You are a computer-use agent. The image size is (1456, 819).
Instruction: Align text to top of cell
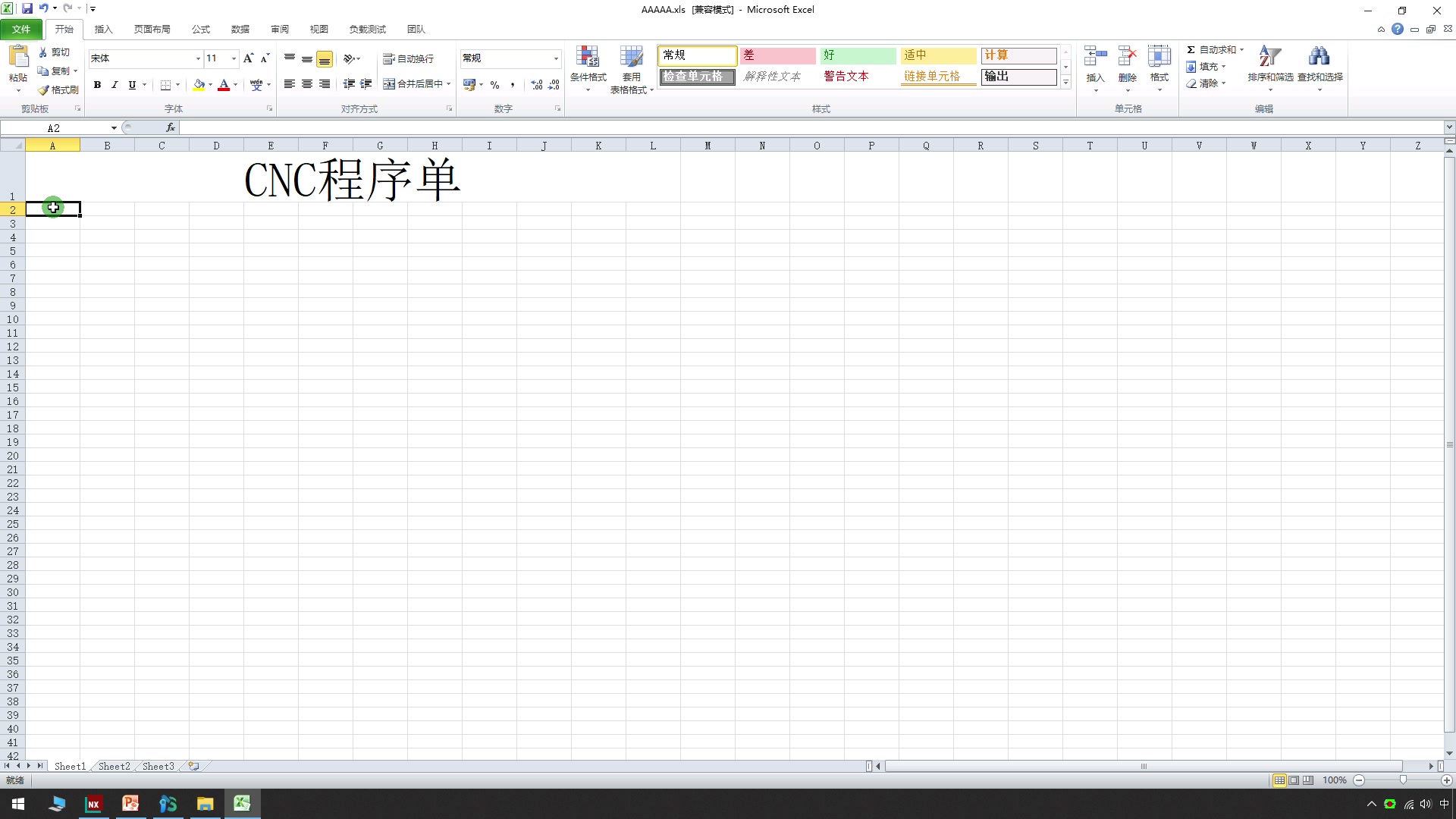point(290,58)
